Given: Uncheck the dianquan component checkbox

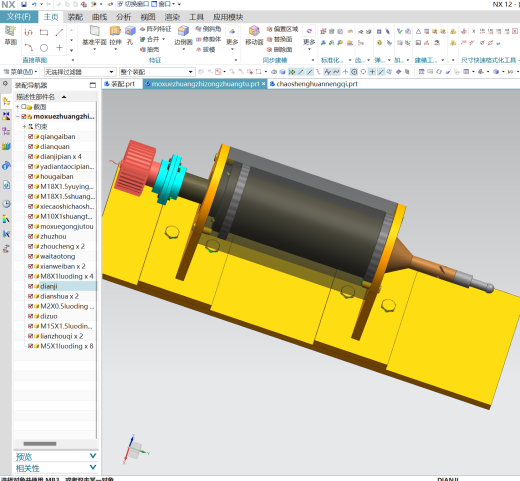Looking at the screenshot, I should 30,147.
